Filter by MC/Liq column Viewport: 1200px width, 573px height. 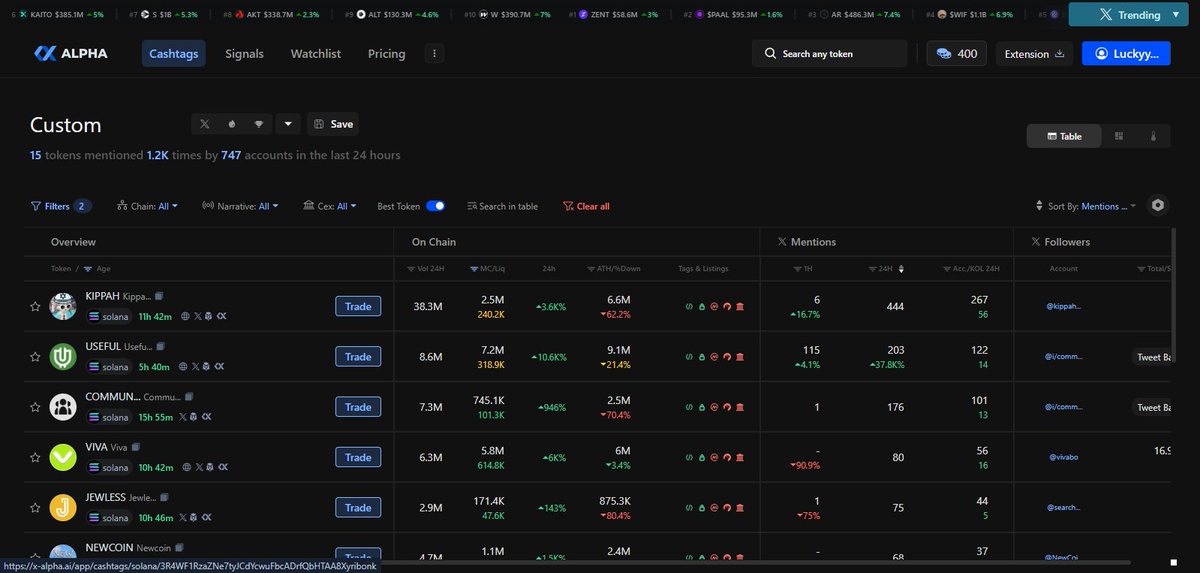pyautogui.click(x=490, y=269)
